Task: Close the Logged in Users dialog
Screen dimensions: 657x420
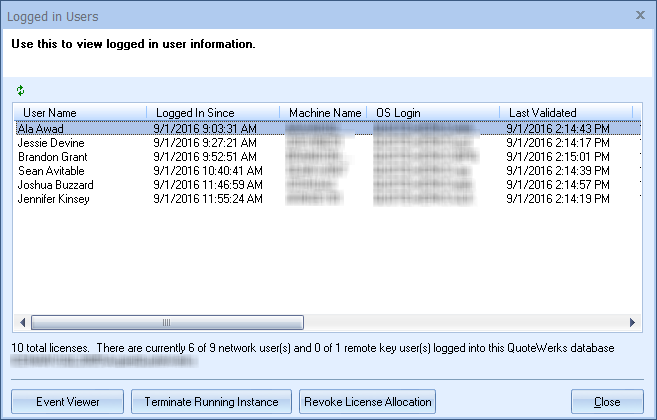Action: [640, 14]
